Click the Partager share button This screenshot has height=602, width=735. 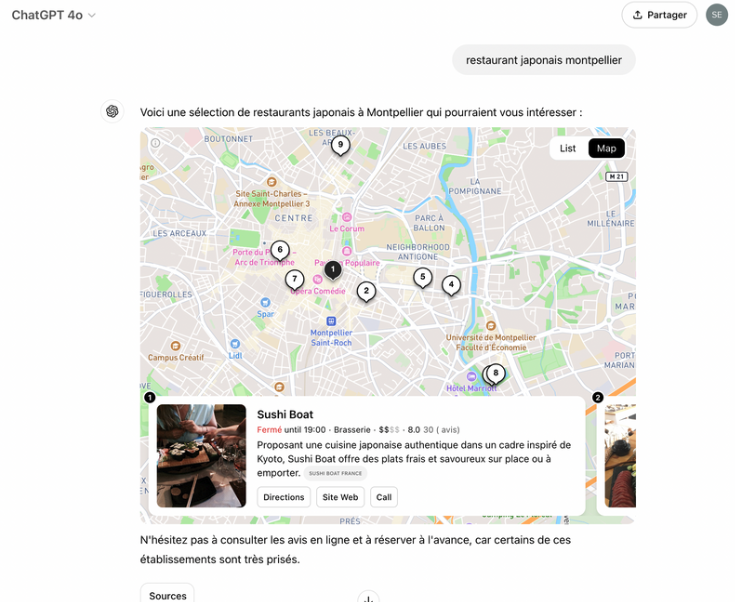(660, 15)
